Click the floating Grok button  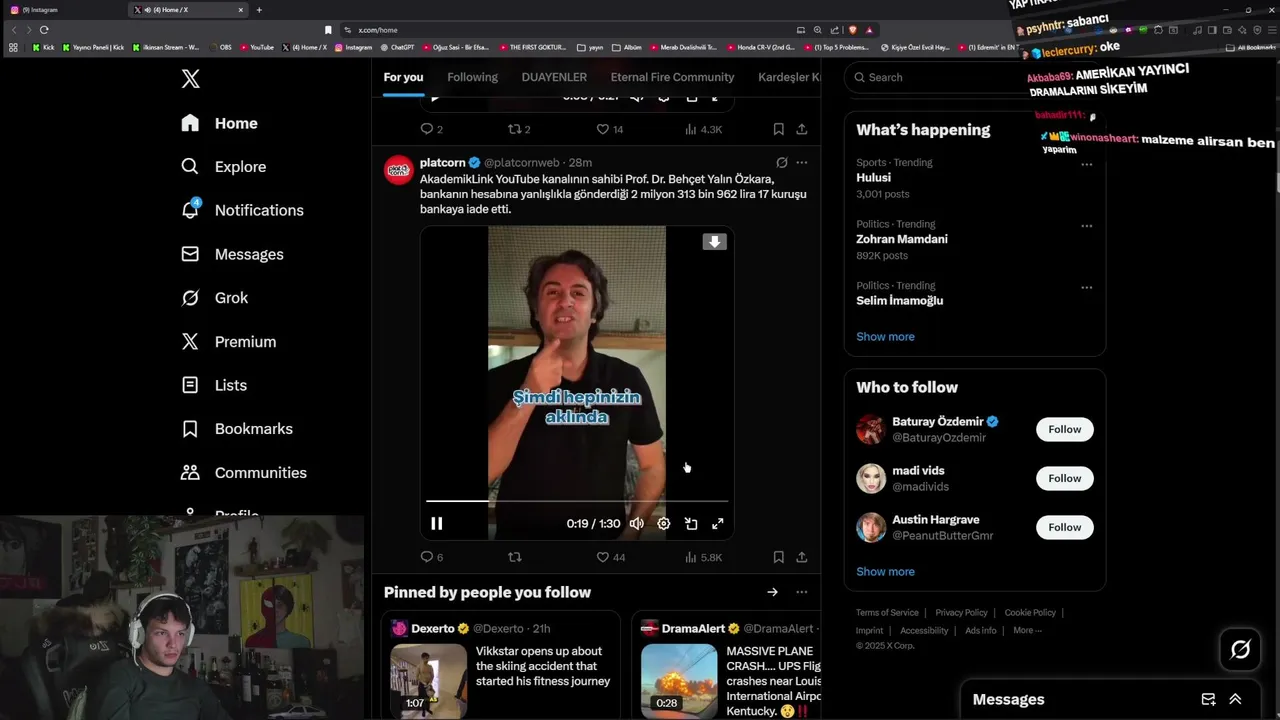1240,650
